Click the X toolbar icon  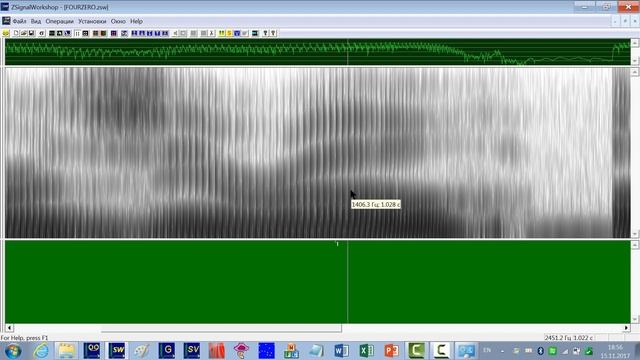[x=211, y=33]
